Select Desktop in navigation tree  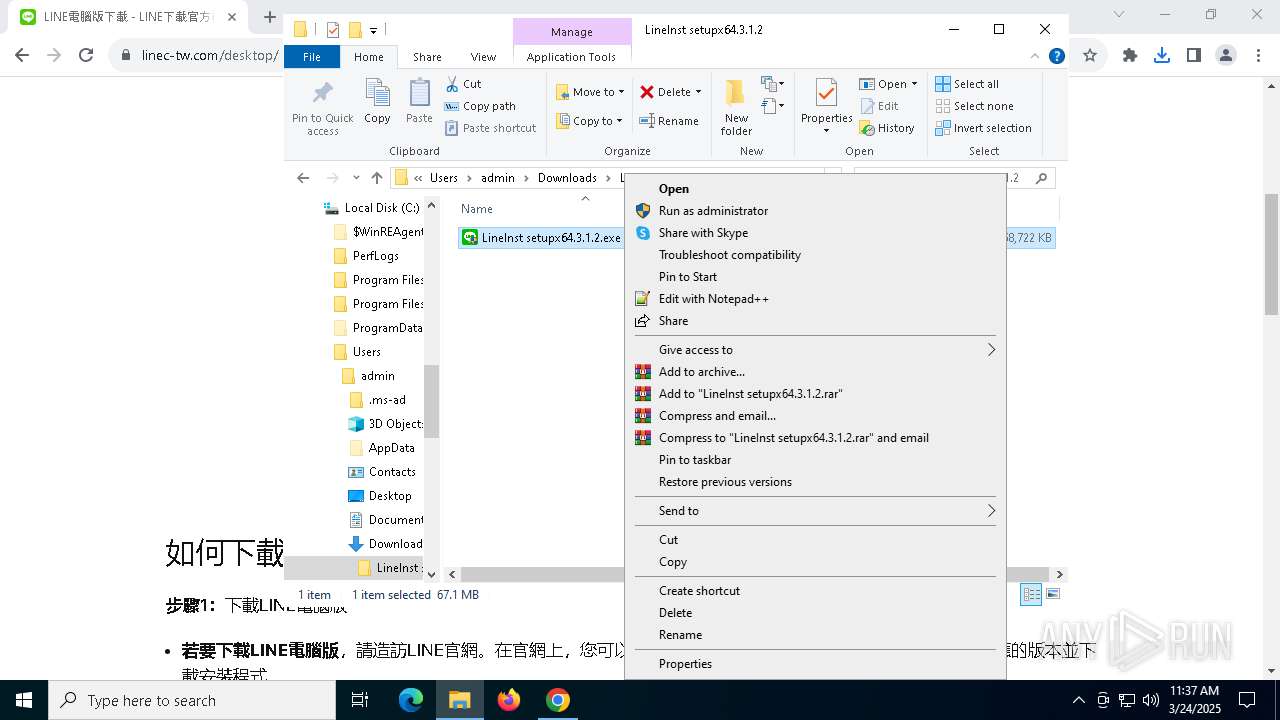[379, 496]
